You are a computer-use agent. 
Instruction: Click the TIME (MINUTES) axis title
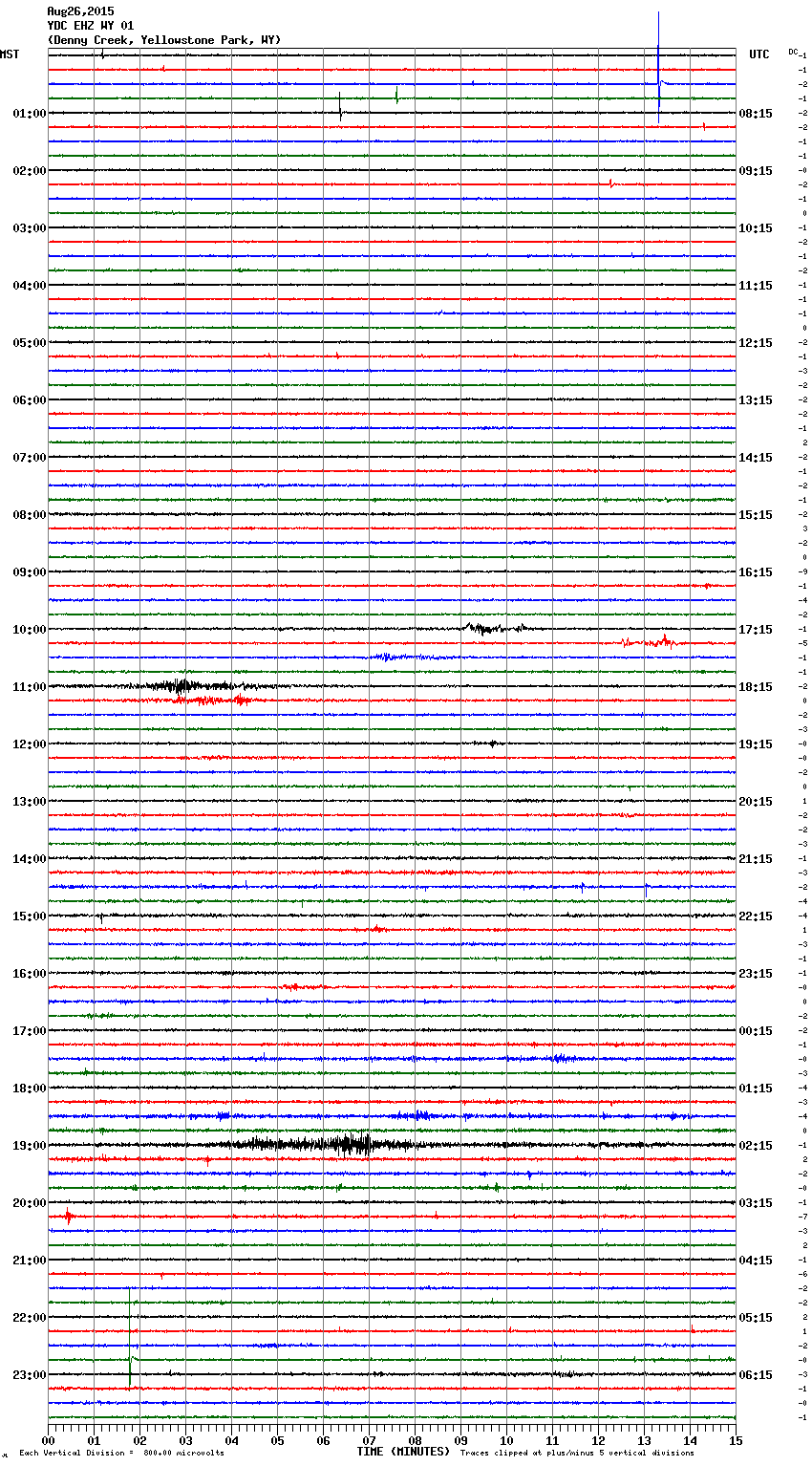click(403, 1452)
